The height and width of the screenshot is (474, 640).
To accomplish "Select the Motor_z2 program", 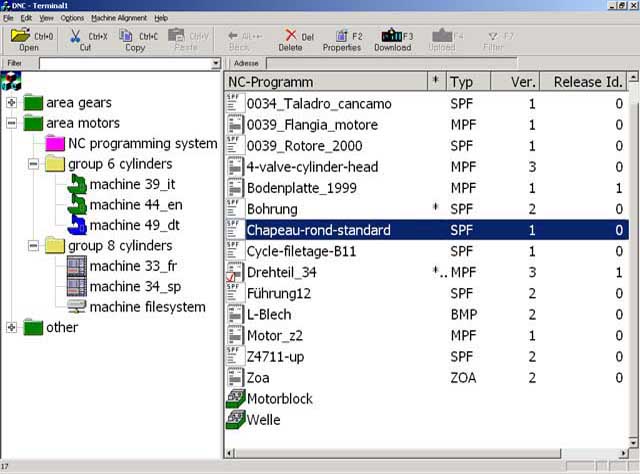I will point(275,336).
